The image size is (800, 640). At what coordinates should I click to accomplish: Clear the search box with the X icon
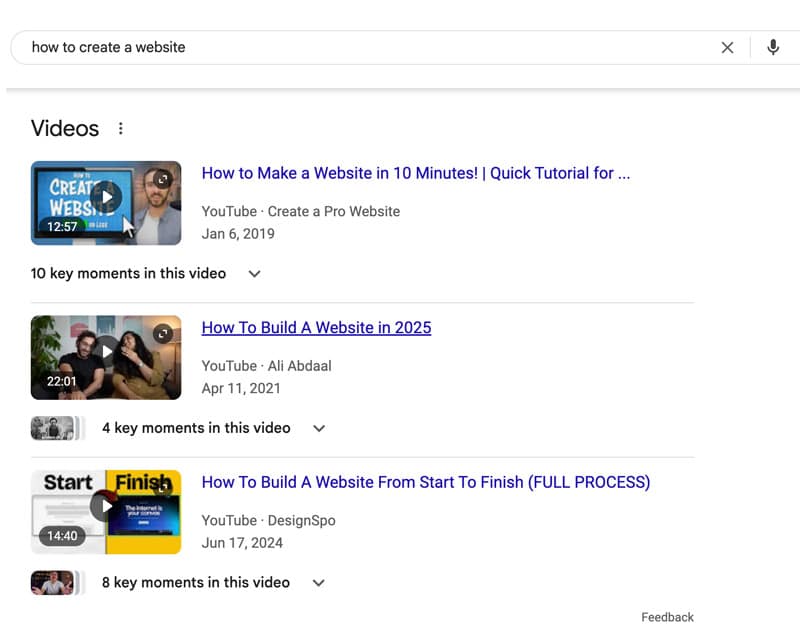727,47
